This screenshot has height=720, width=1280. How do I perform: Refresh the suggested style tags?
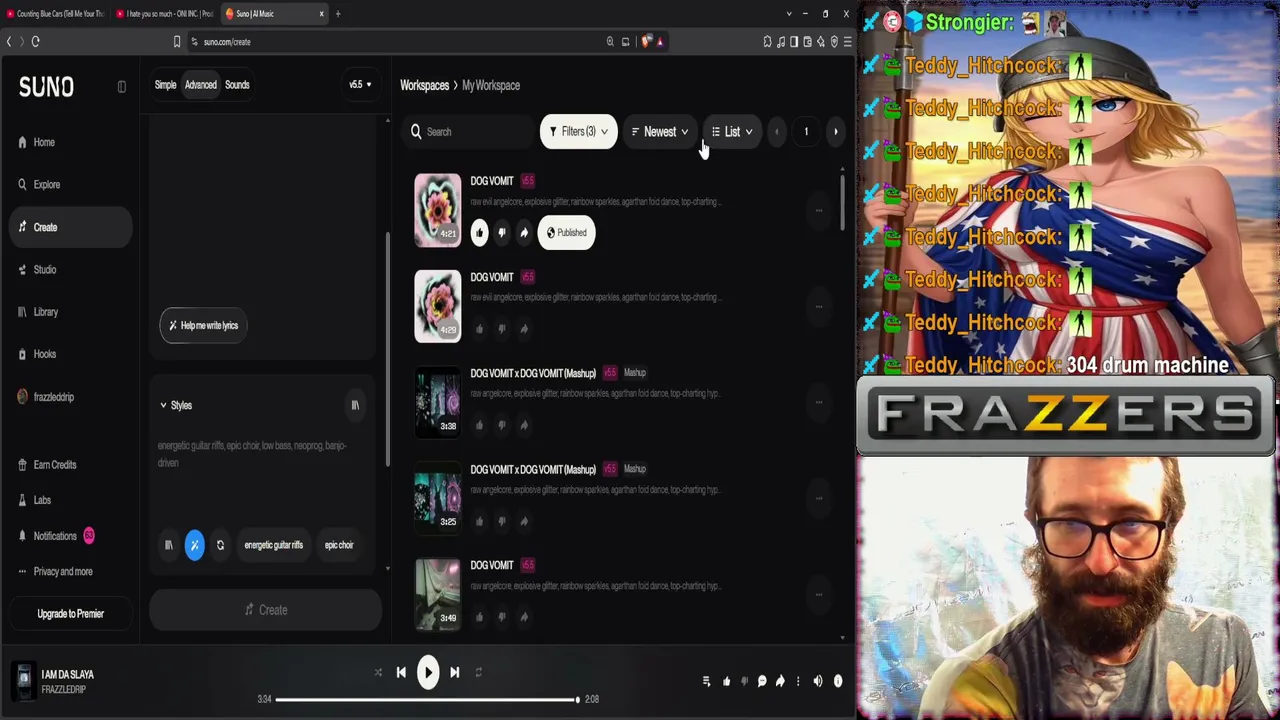click(220, 545)
